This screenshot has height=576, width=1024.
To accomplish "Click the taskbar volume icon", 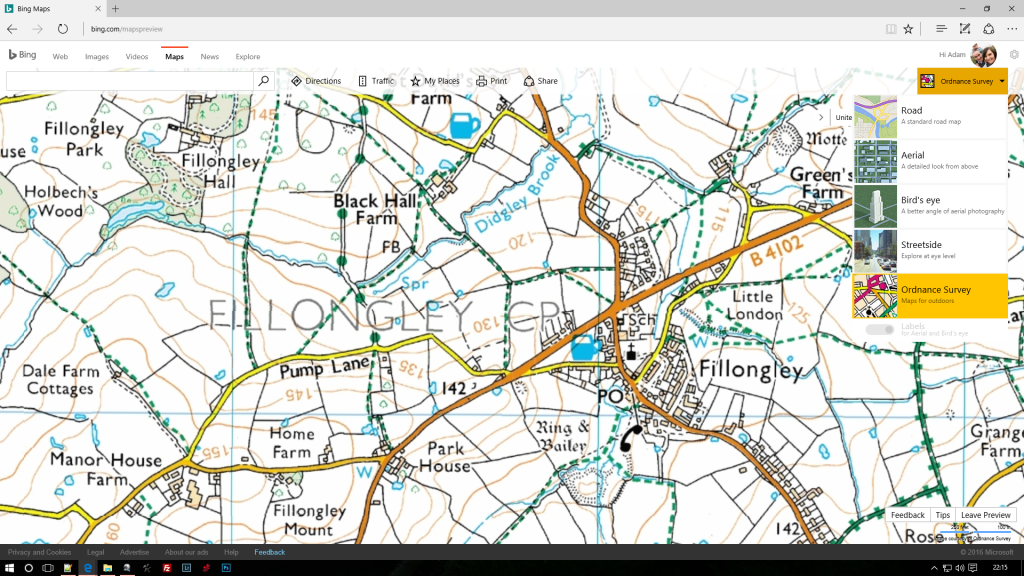I will [959, 568].
